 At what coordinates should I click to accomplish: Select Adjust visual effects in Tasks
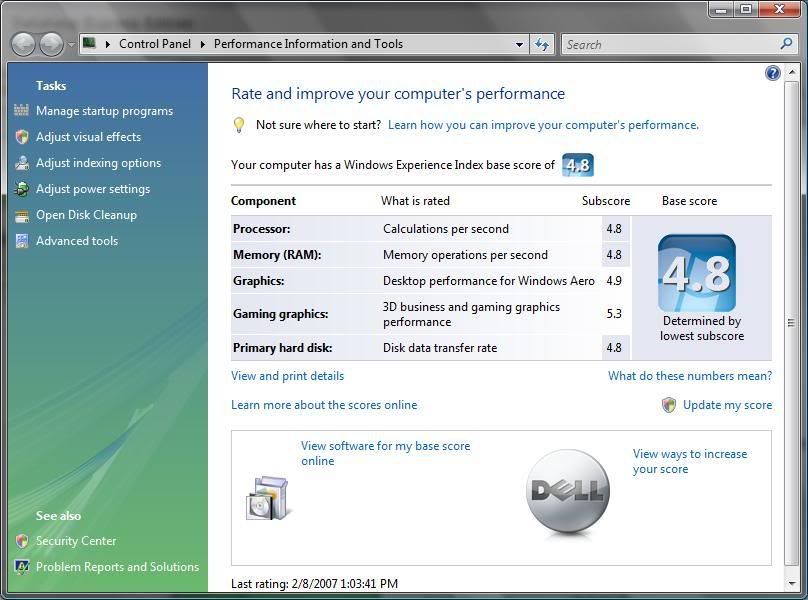coord(88,137)
